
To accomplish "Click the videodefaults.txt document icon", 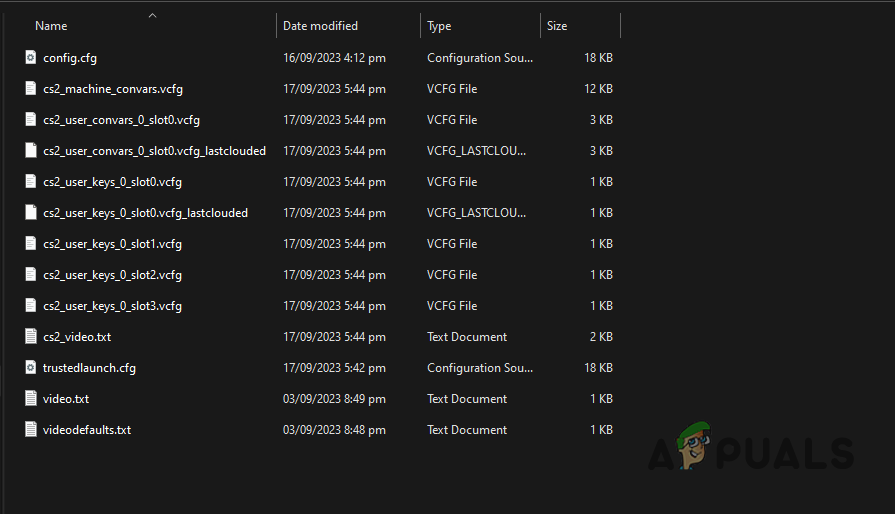I will tap(31, 429).
